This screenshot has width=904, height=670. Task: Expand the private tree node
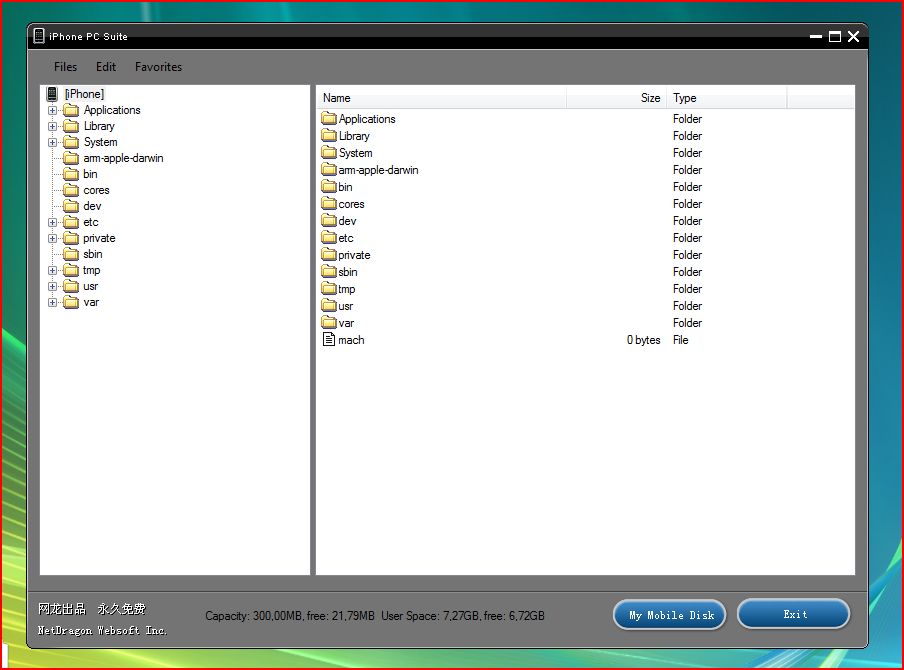click(x=52, y=238)
